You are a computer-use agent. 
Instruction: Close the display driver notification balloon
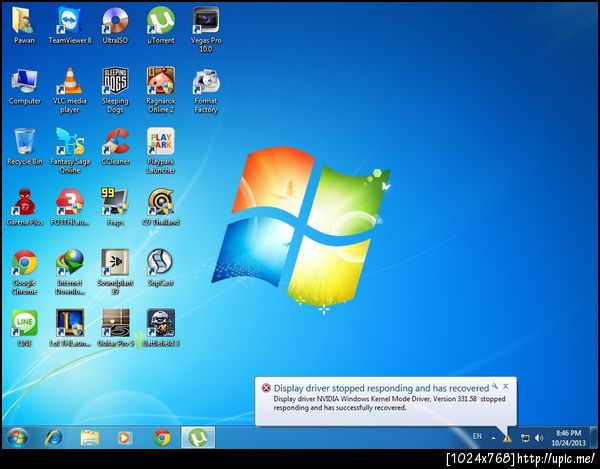(x=505, y=386)
